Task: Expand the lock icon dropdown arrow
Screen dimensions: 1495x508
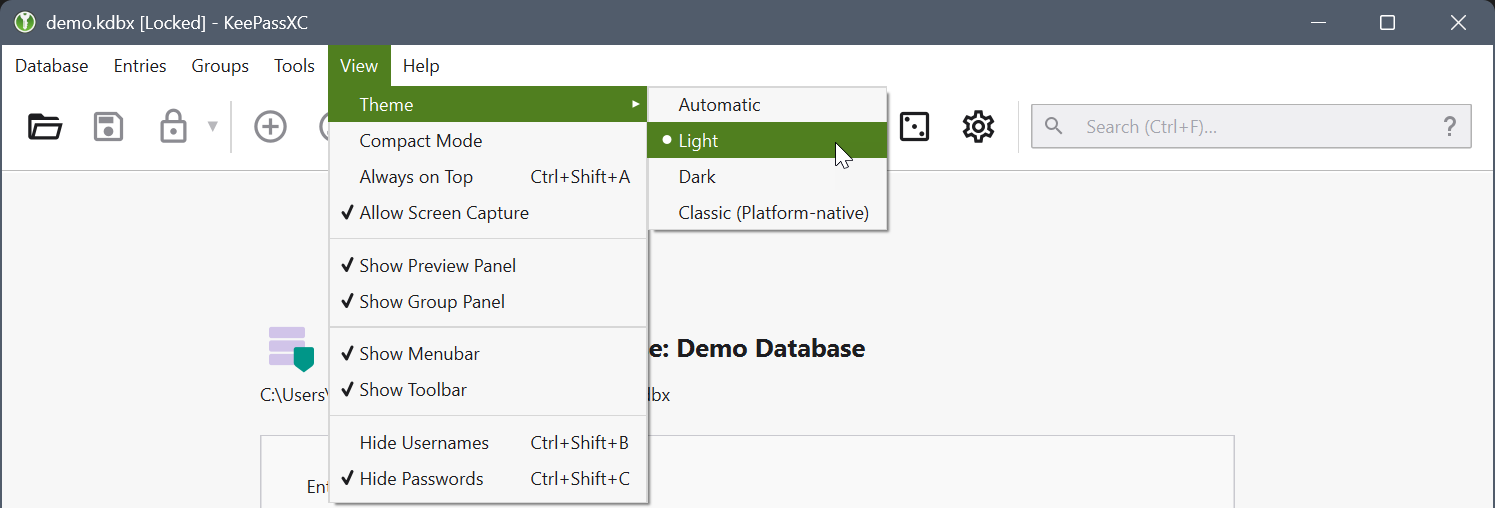Action: (212, 127)
